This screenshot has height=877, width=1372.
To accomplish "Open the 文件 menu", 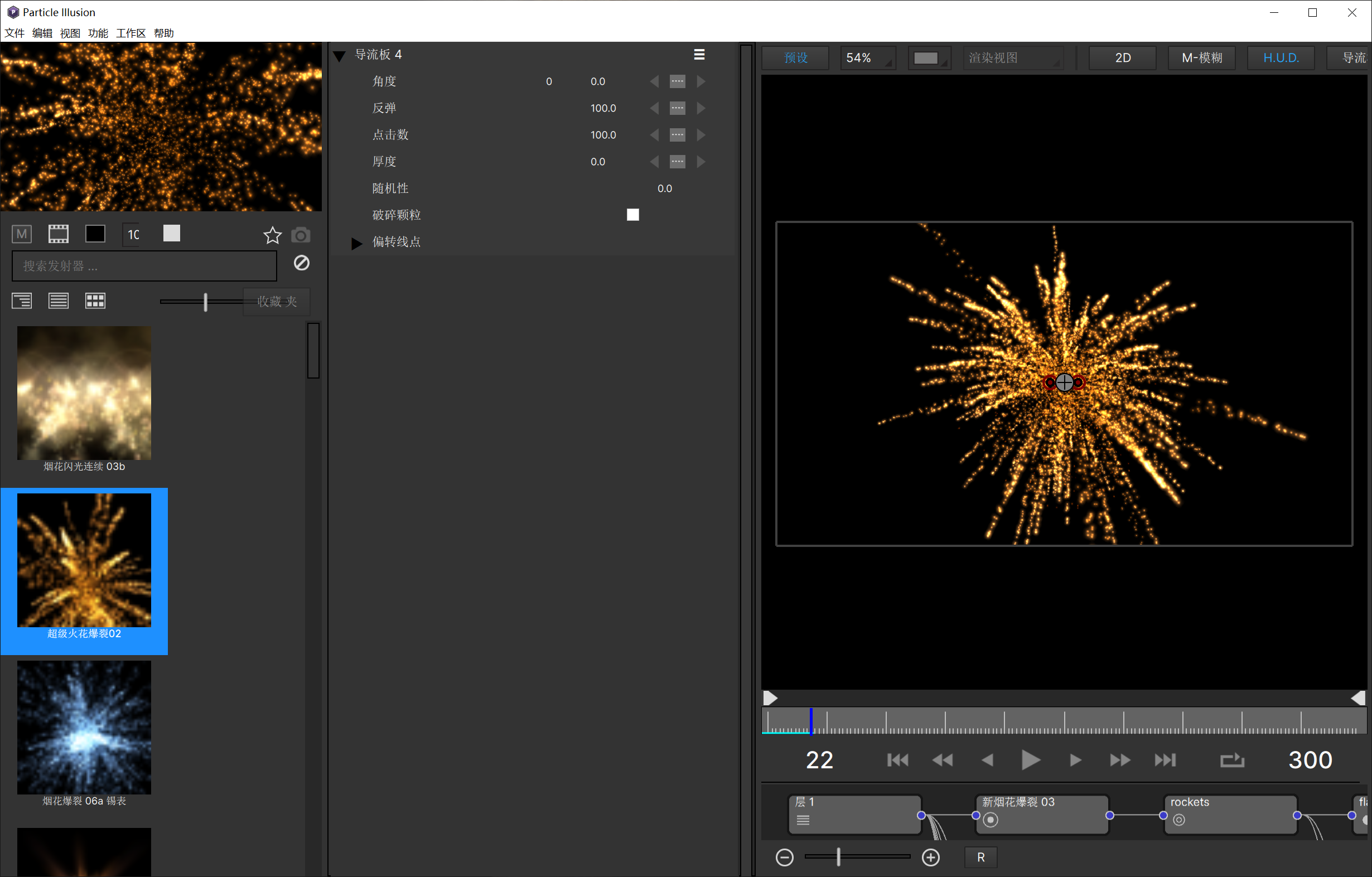I will [15, 33].
